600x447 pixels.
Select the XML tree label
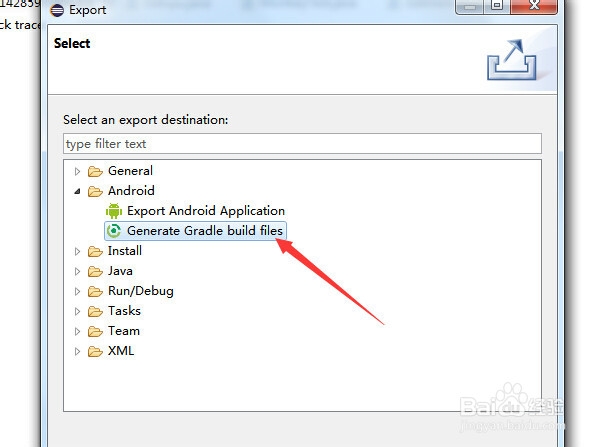click(121, 351)
